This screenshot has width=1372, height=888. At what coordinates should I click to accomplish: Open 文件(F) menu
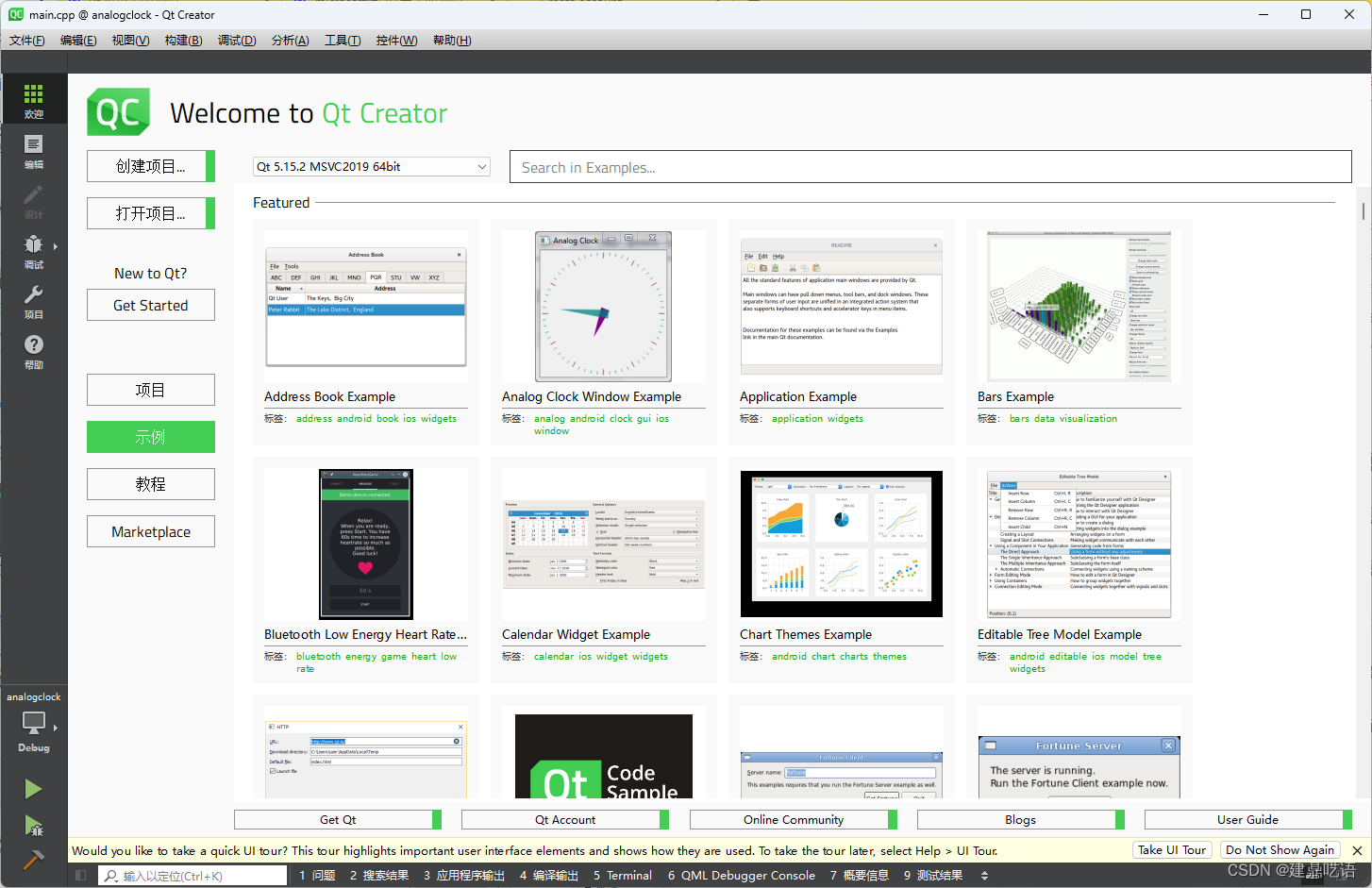tap(27, 41)
